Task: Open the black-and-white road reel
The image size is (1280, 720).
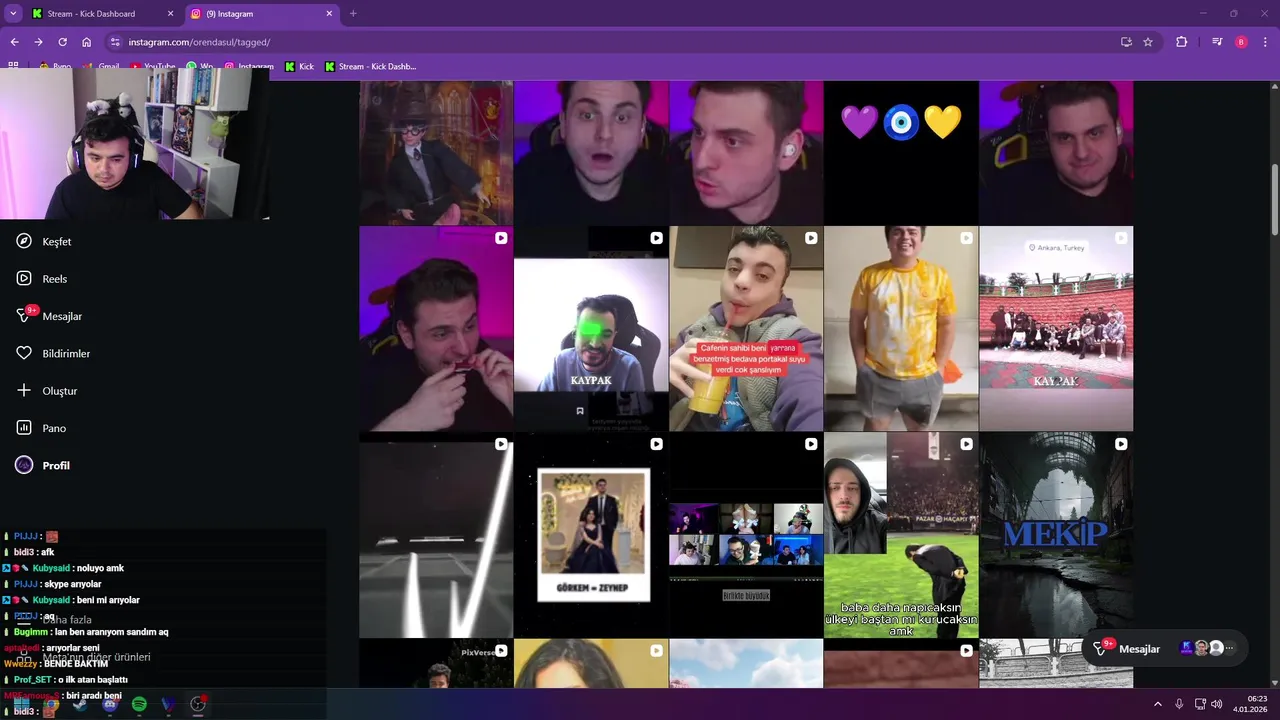Action: [436, 535]
